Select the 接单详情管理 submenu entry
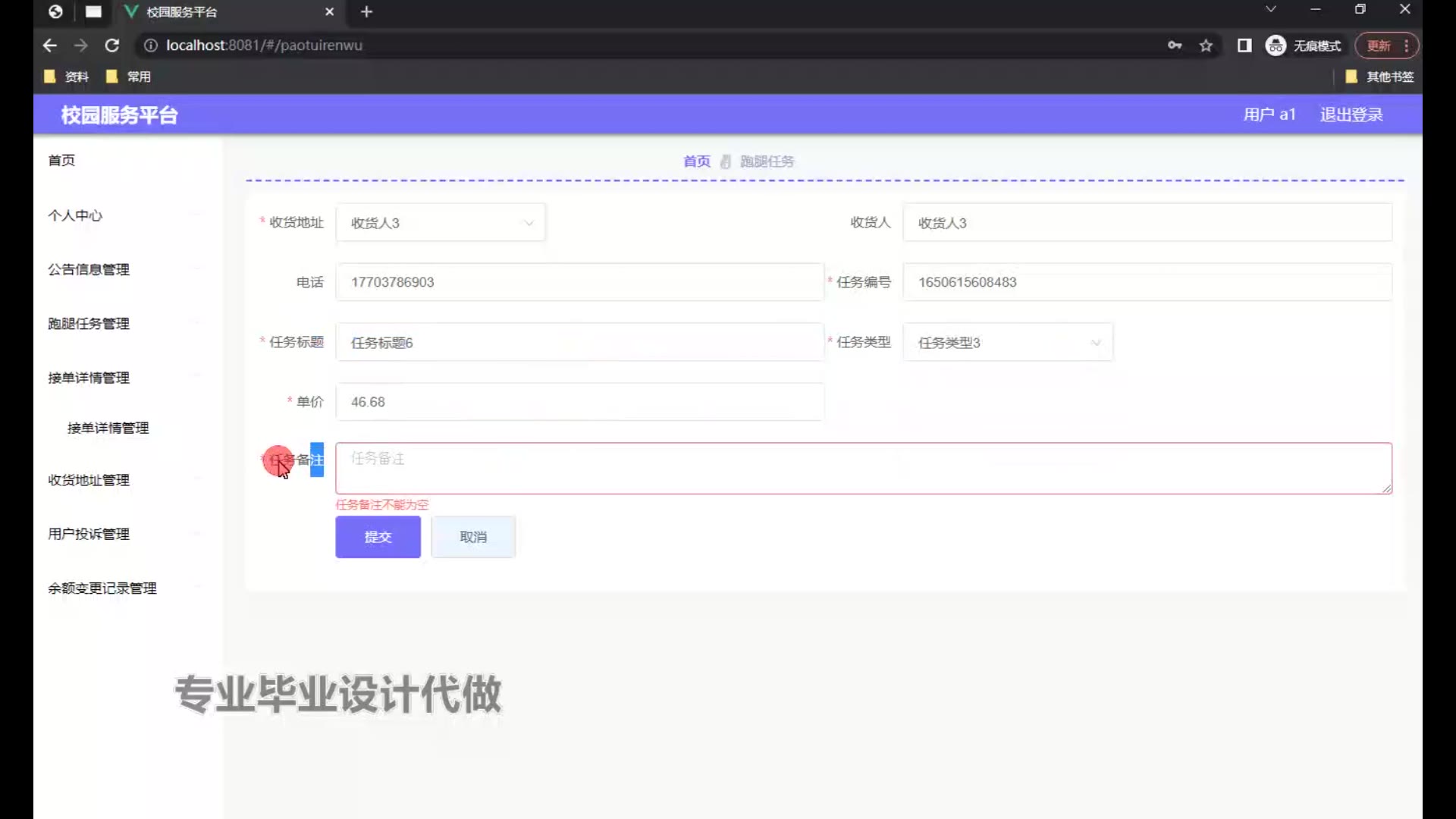The width and height of the screenshot is (1456, 819). click(x=108, y=428)
